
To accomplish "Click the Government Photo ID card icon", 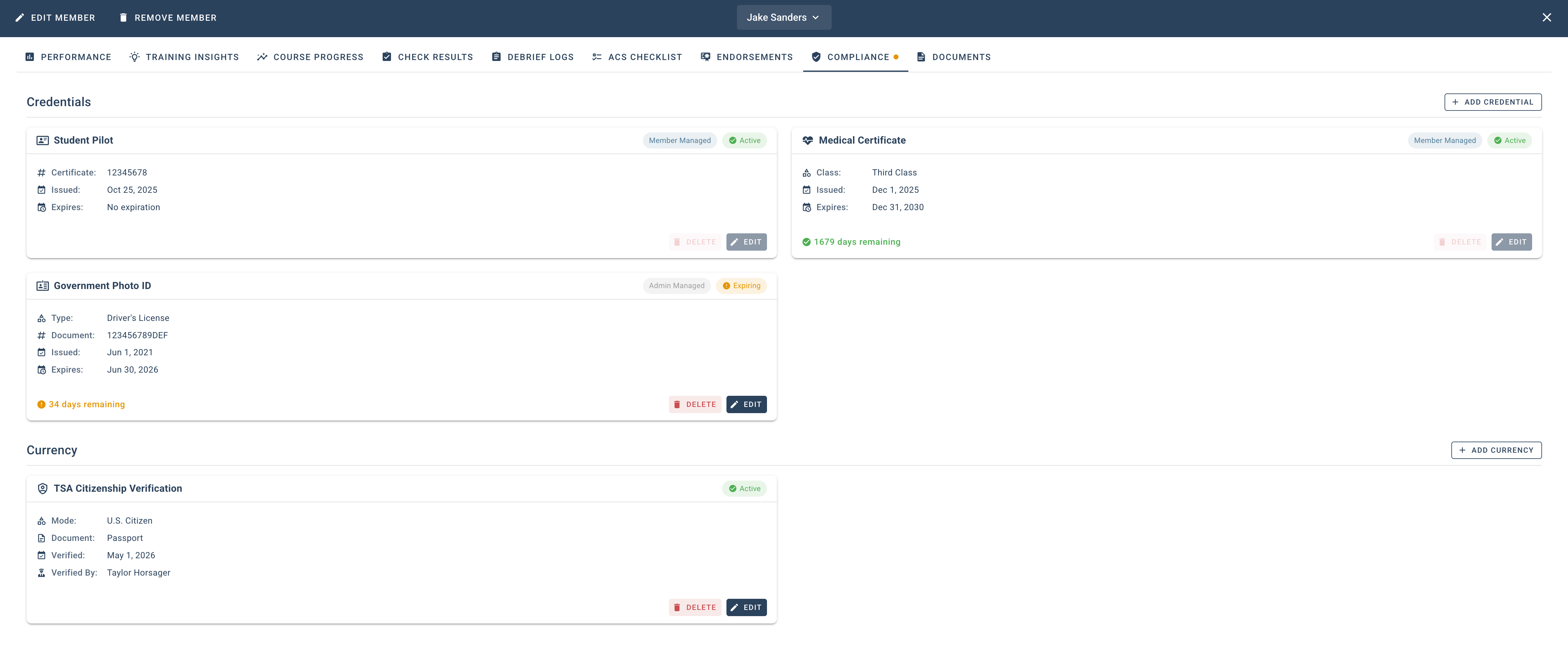I will (x=43, y=286).
